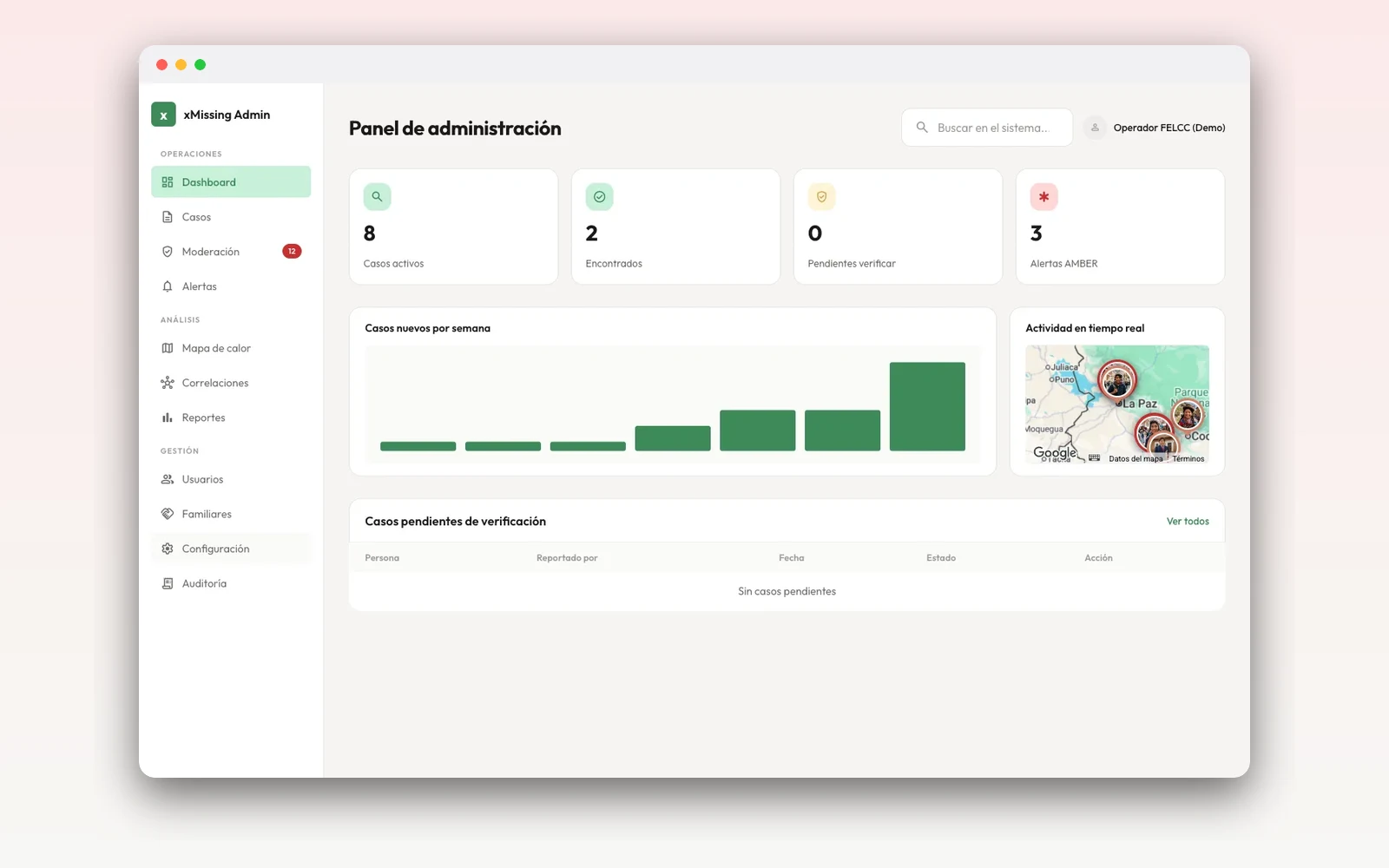Click the Persona column header
The image size is (1389, 868).
[382, 558]
